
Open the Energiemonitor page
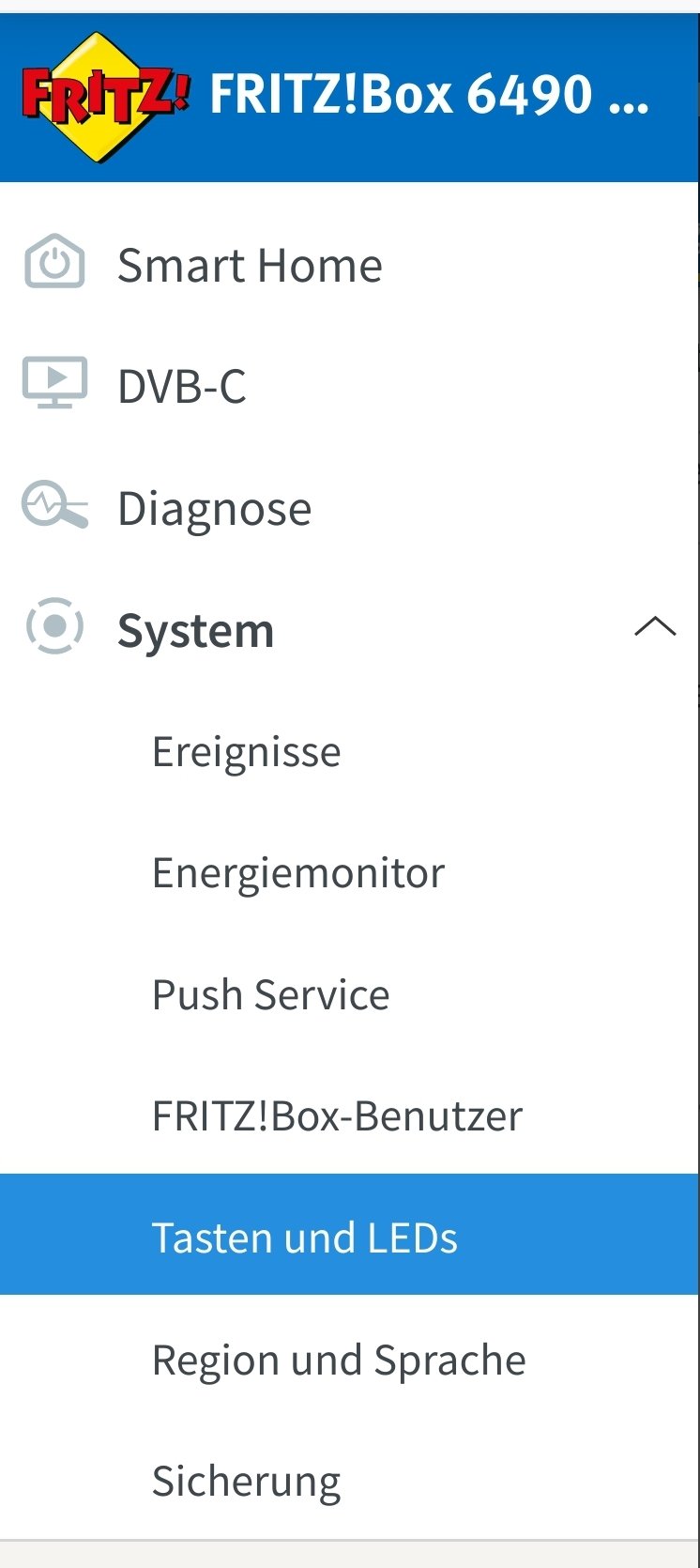coord(349,872)
